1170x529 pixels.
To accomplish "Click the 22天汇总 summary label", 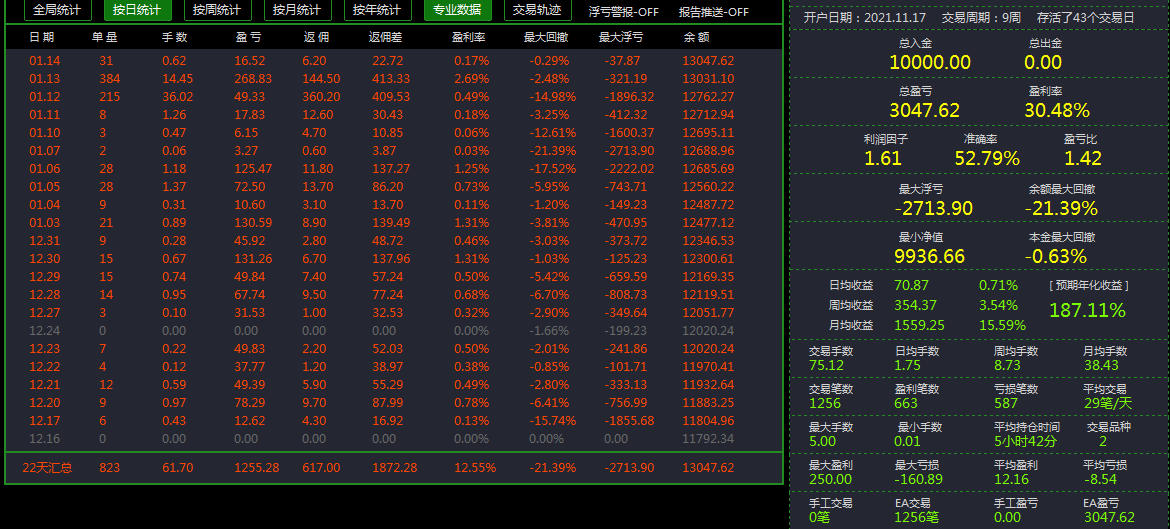I will pos(48,468).
